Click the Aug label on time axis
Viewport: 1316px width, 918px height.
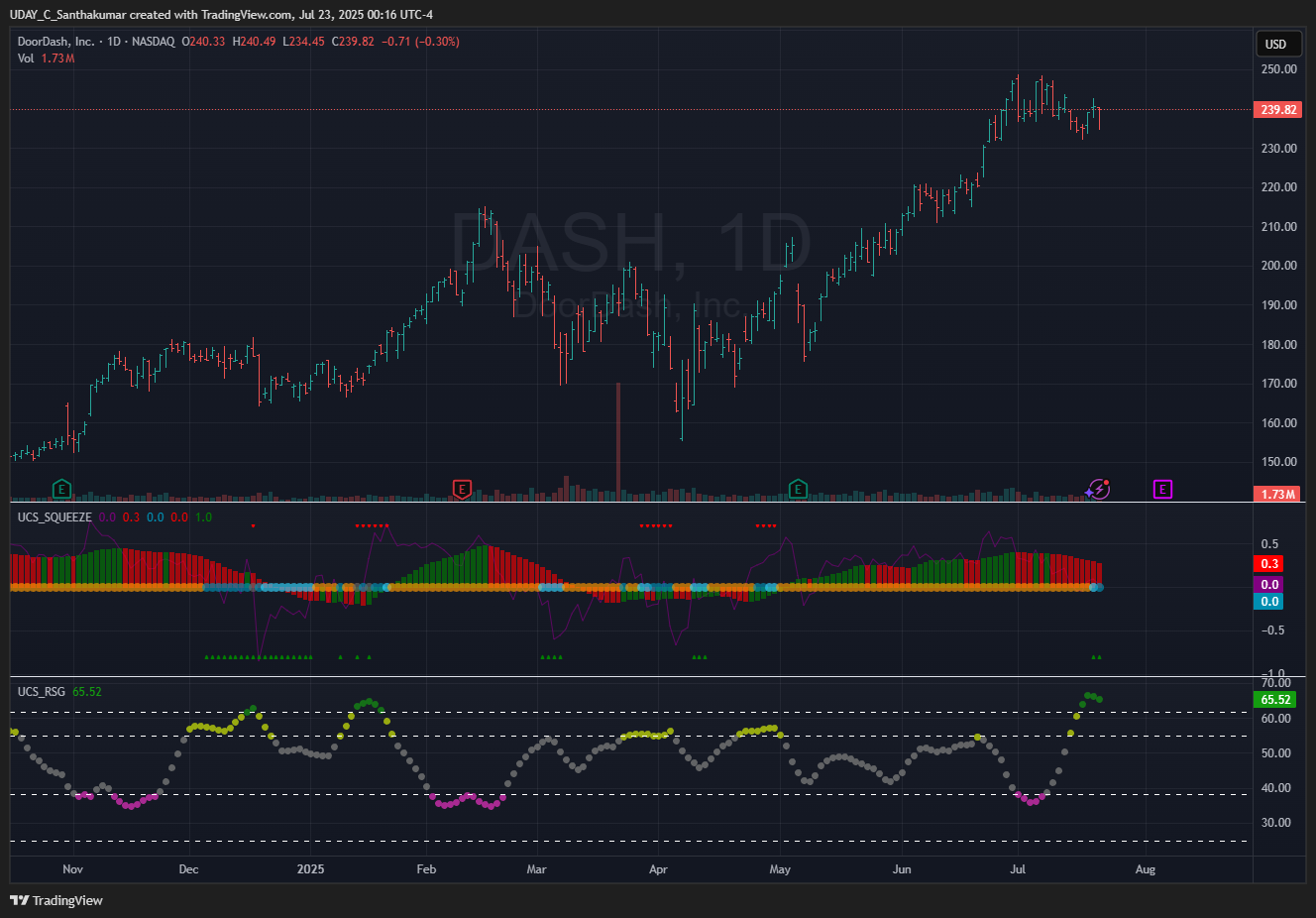coord(1145,869)
